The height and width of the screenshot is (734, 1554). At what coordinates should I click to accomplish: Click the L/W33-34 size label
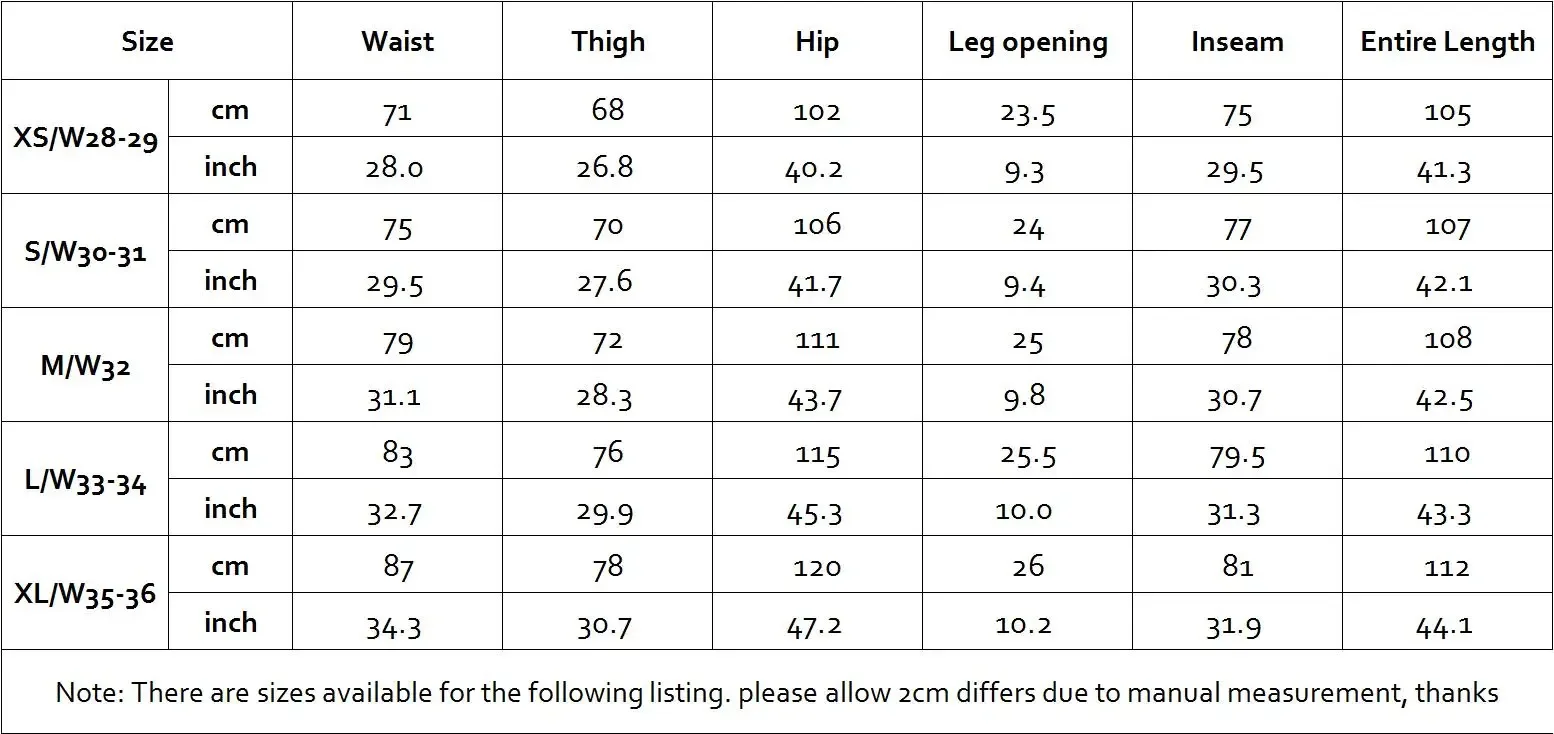(x=85, y=481)
